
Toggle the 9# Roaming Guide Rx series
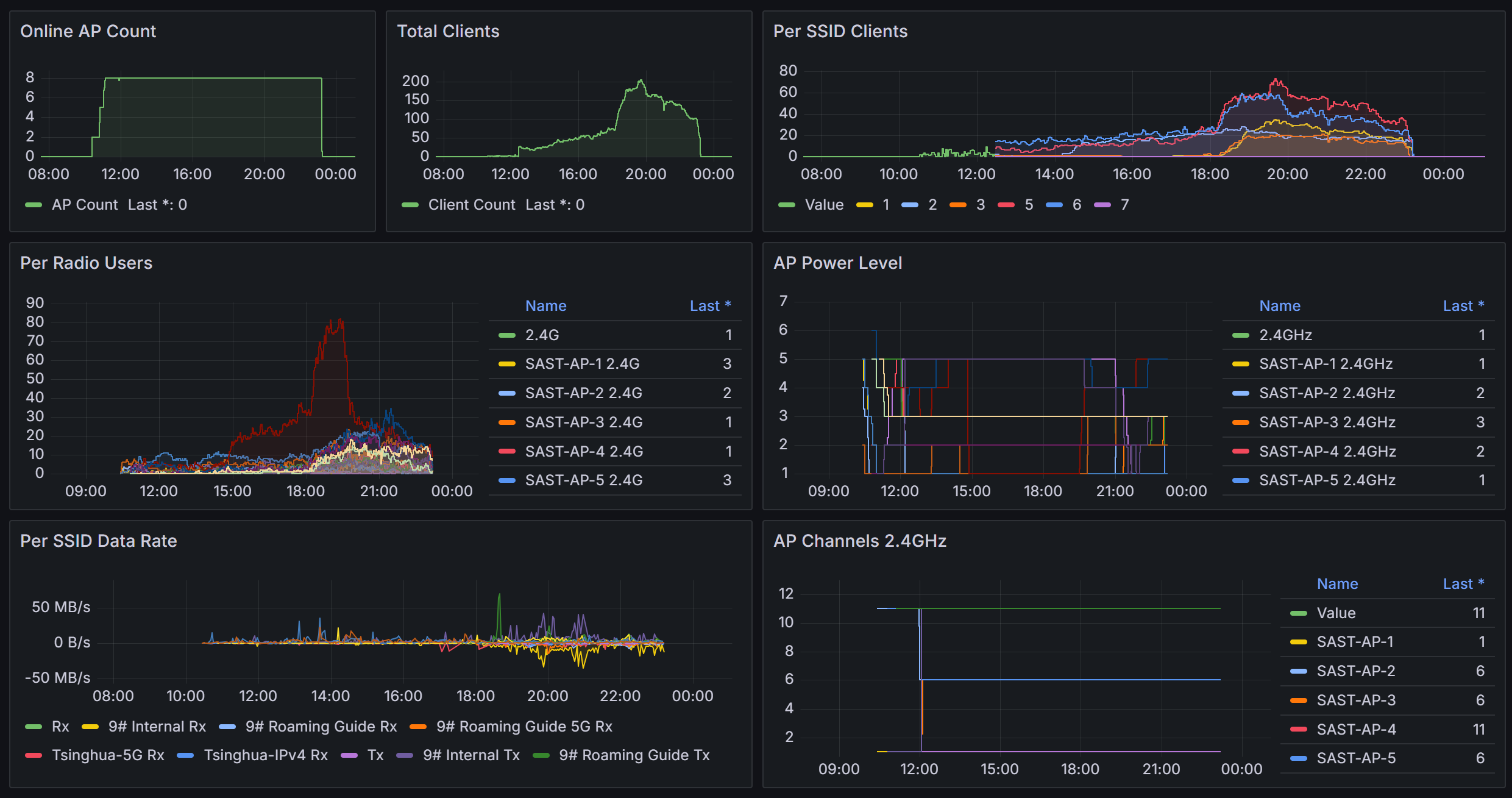pyautogui.click(x=321, y=727)
